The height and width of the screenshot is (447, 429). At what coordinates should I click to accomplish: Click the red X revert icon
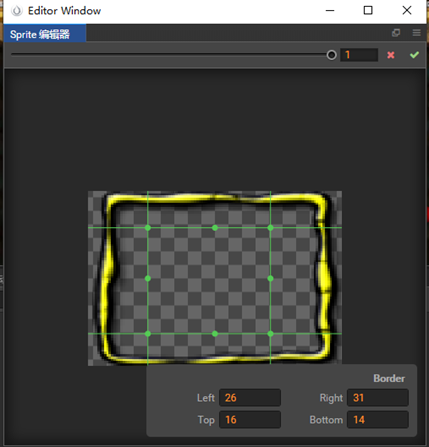[x=391, y=55]
